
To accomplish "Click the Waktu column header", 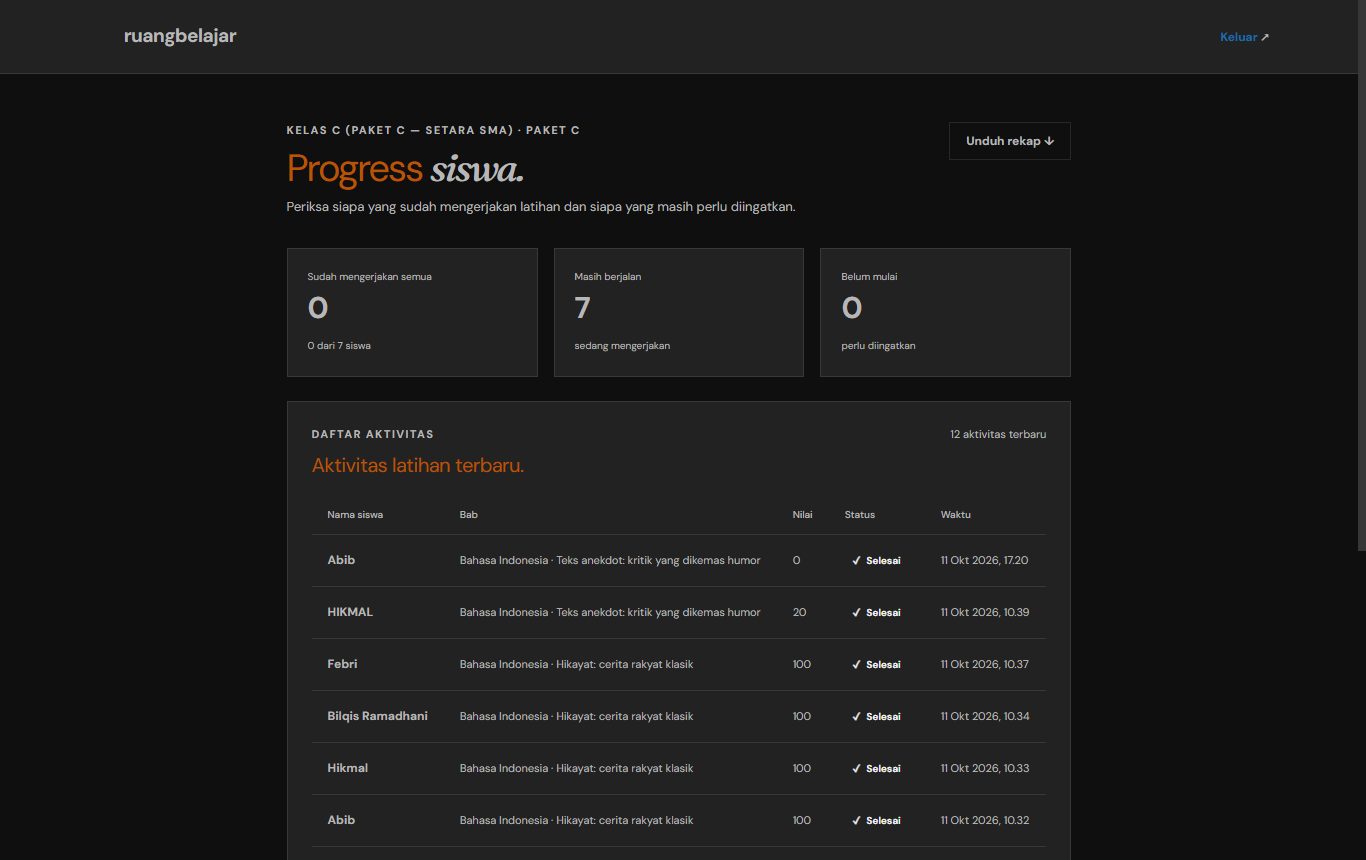I will (956, 515).
